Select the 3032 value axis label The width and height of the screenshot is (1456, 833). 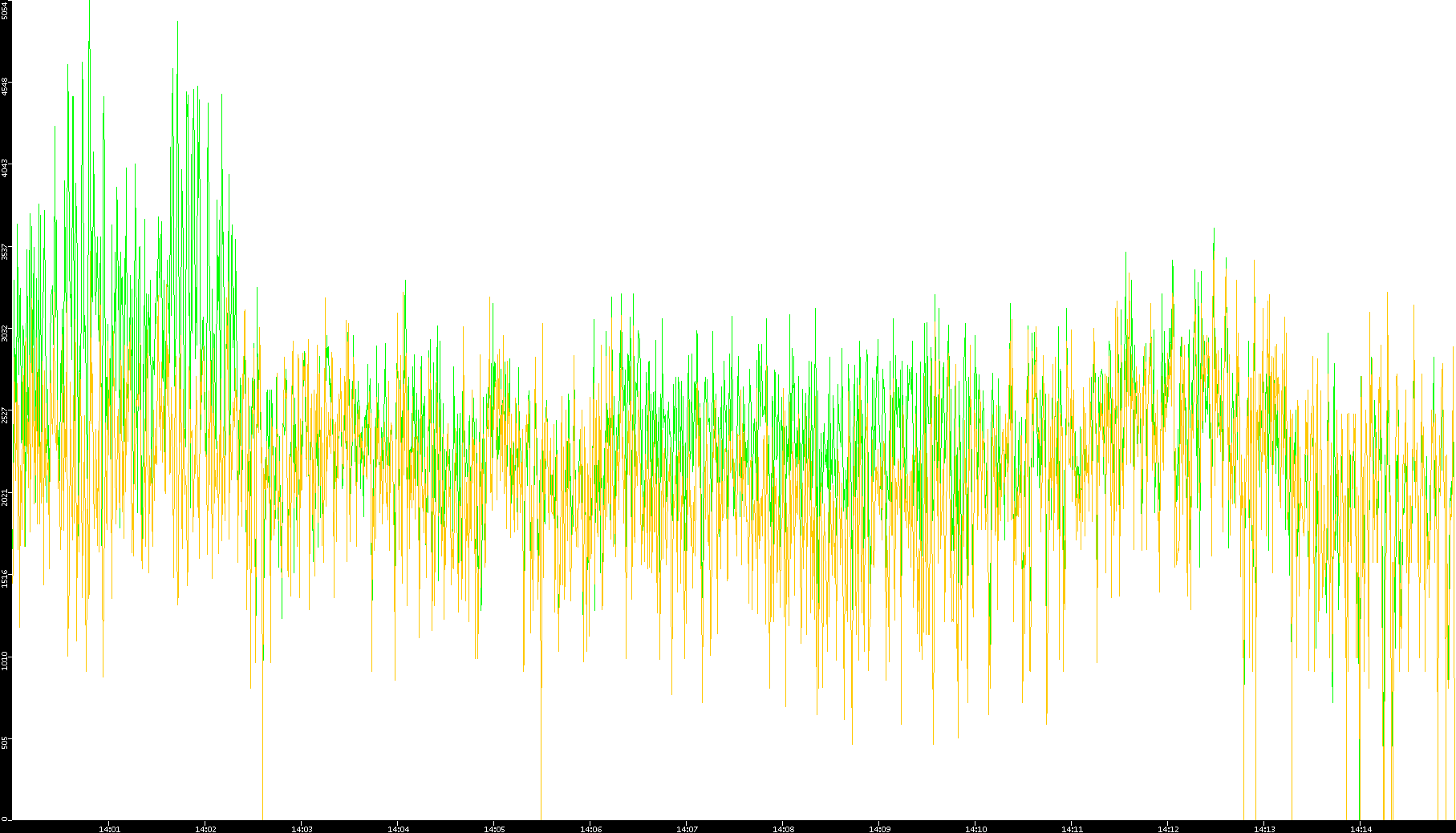pyautogui.click(x=5, y=333)
